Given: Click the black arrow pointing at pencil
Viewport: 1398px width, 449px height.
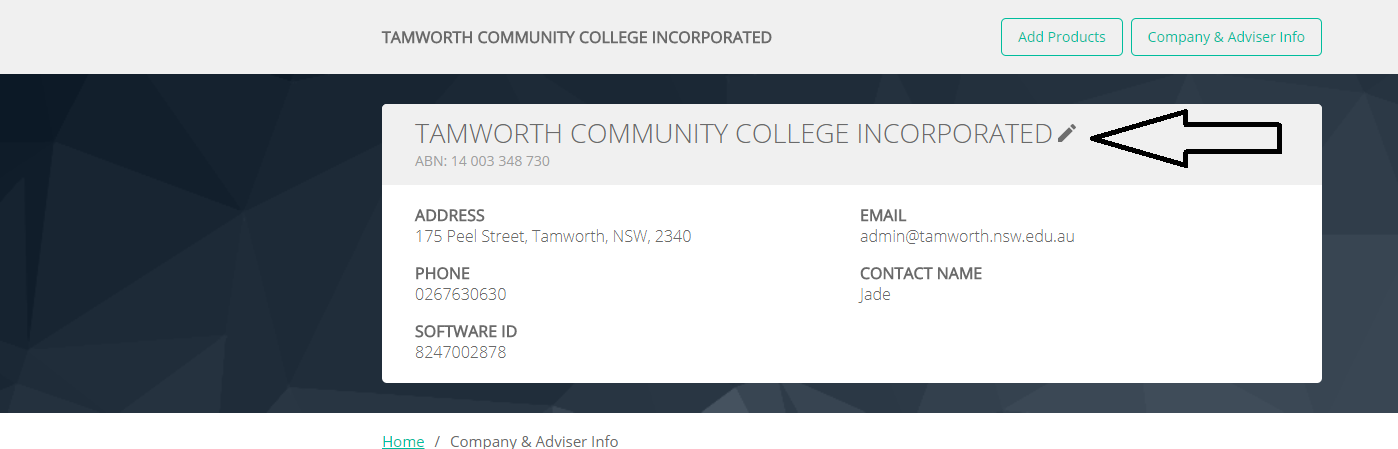Looking at the screenshot, I should pos(1186,139).
